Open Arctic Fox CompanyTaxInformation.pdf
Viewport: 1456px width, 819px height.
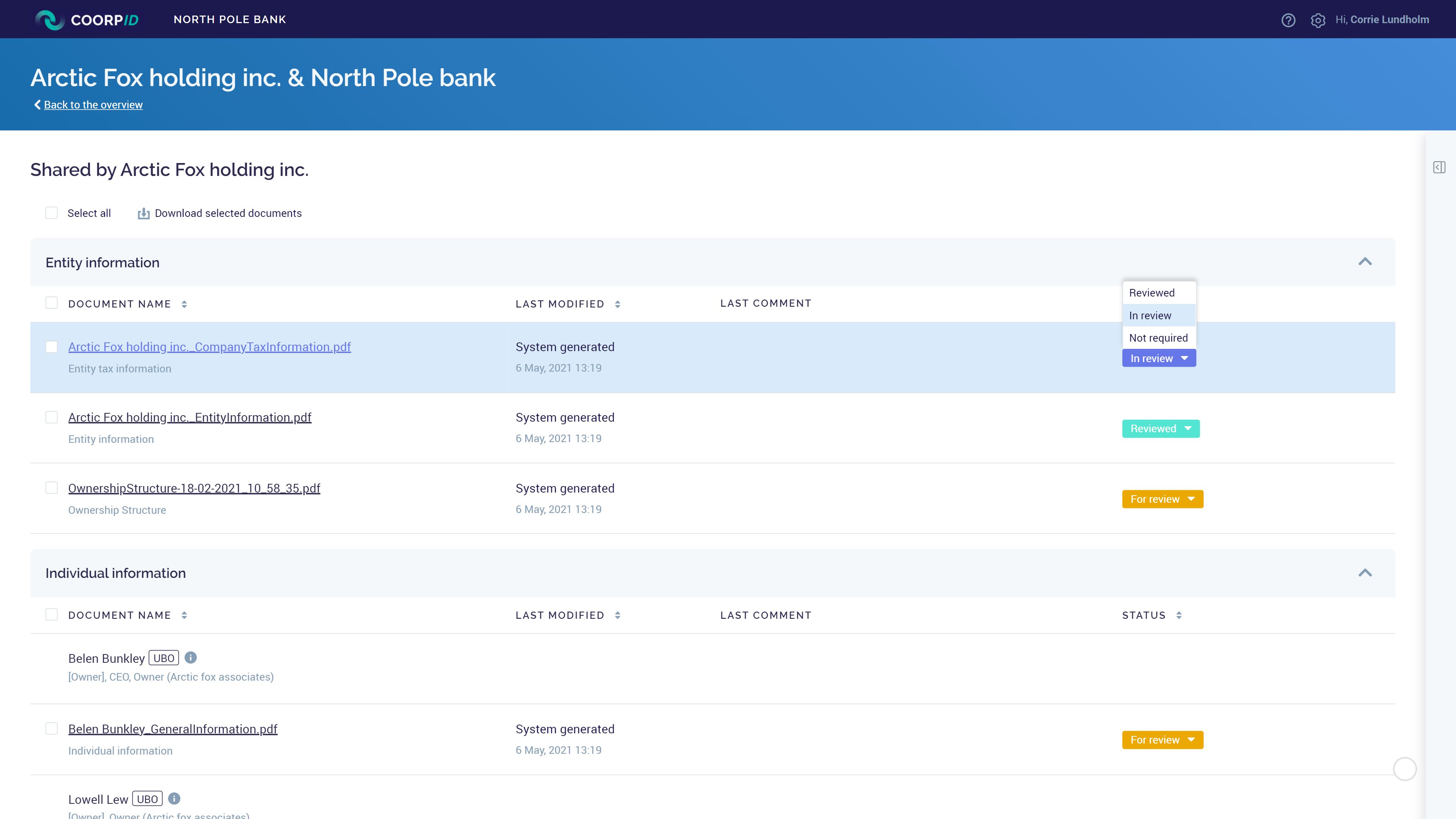(210, 347)
